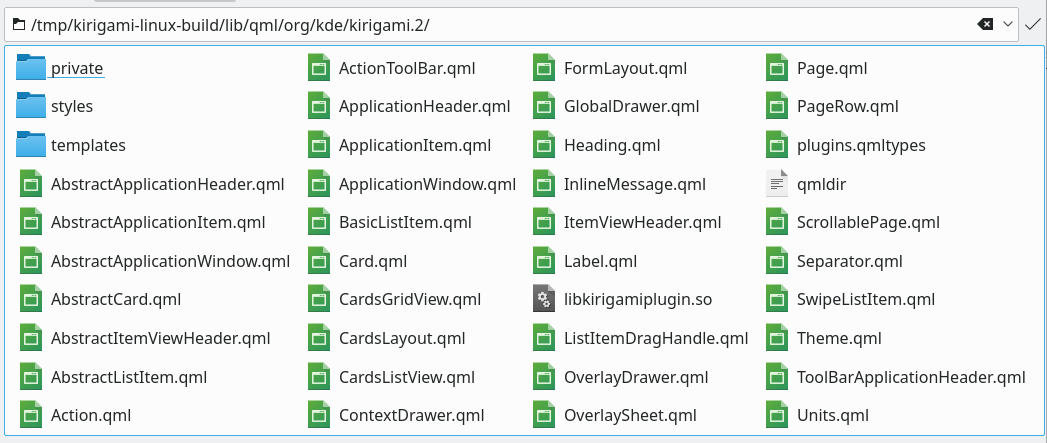Viewport: 1047px width, 443px height.
Task: Click the Separator.qml file icon
Action: 777,261
